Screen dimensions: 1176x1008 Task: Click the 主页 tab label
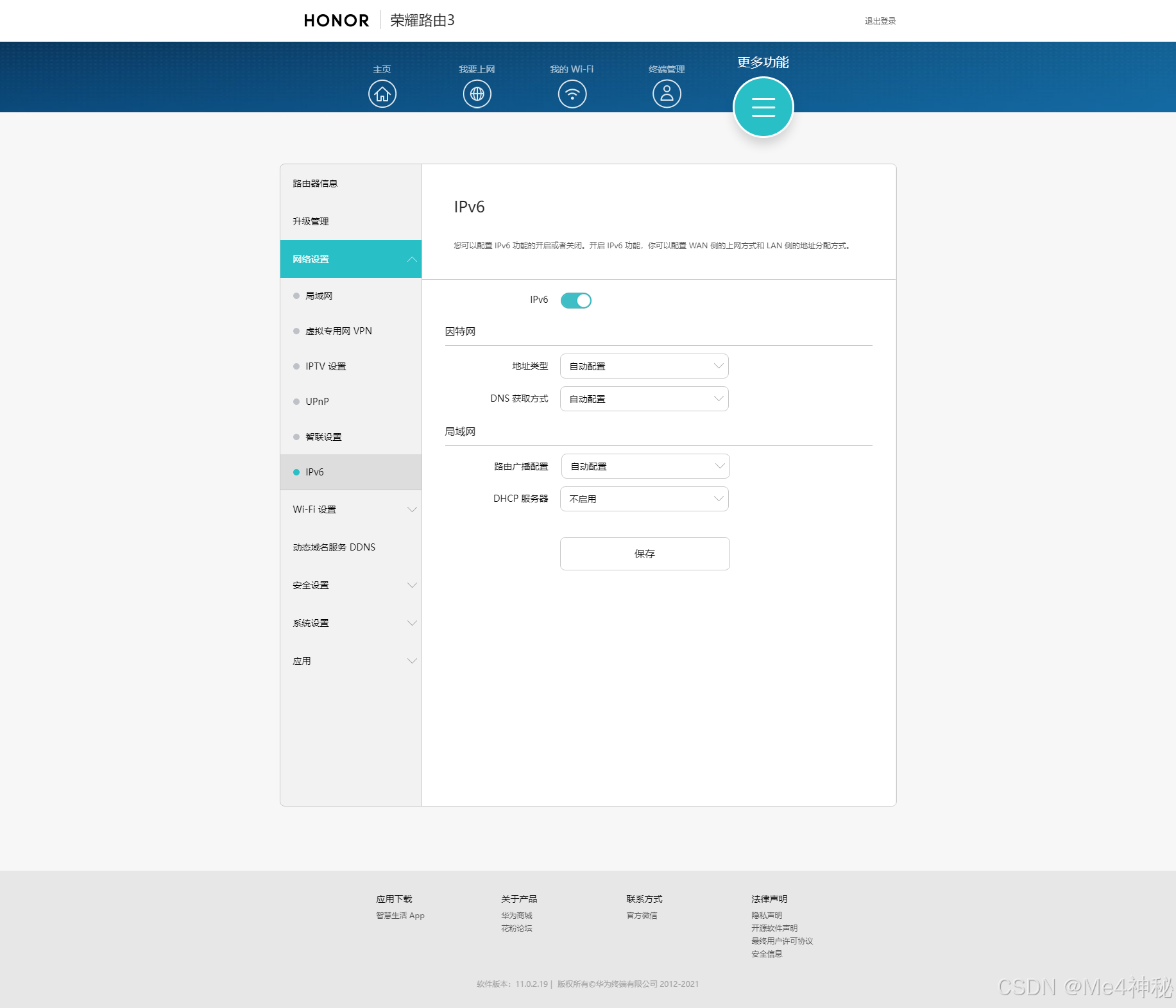point(382,69)
